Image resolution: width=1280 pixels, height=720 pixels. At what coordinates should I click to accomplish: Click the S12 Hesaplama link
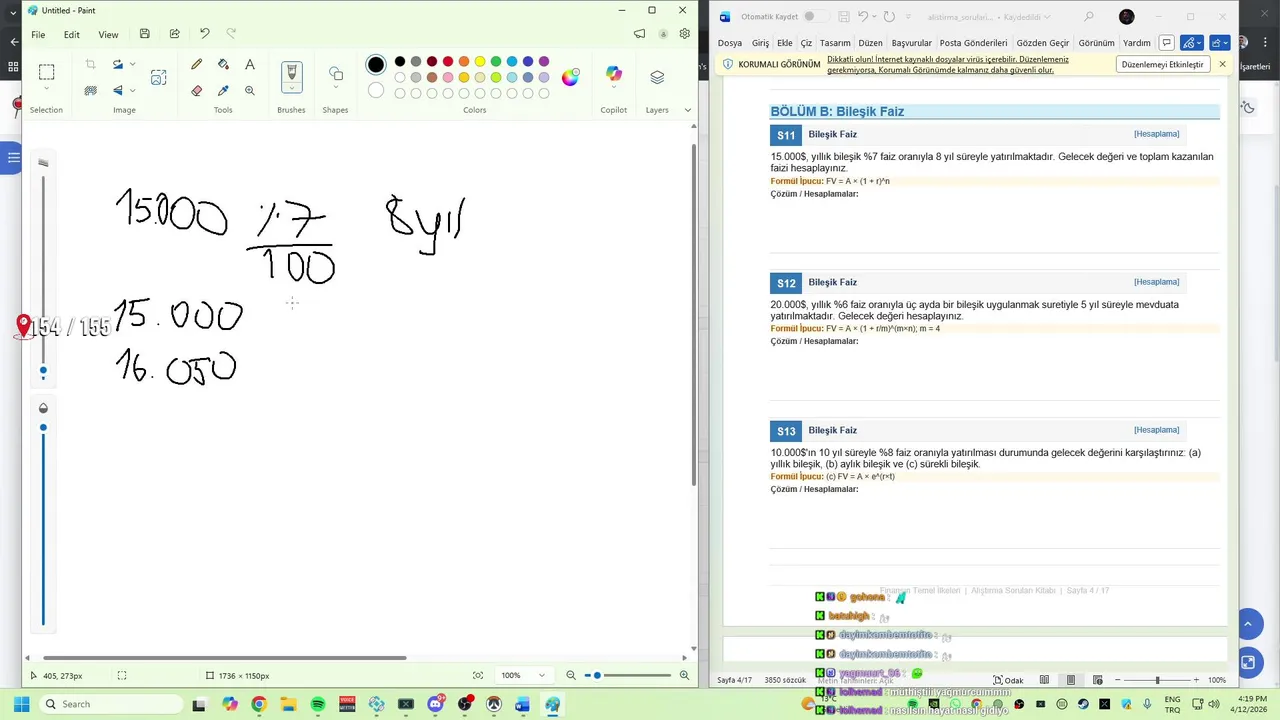point(1156,282)
